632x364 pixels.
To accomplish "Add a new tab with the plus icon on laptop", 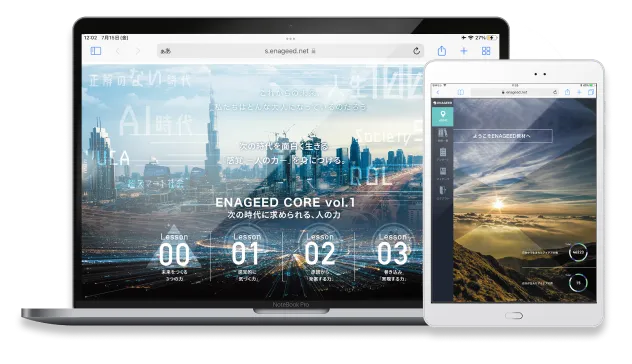I will [x=464, y=51].
